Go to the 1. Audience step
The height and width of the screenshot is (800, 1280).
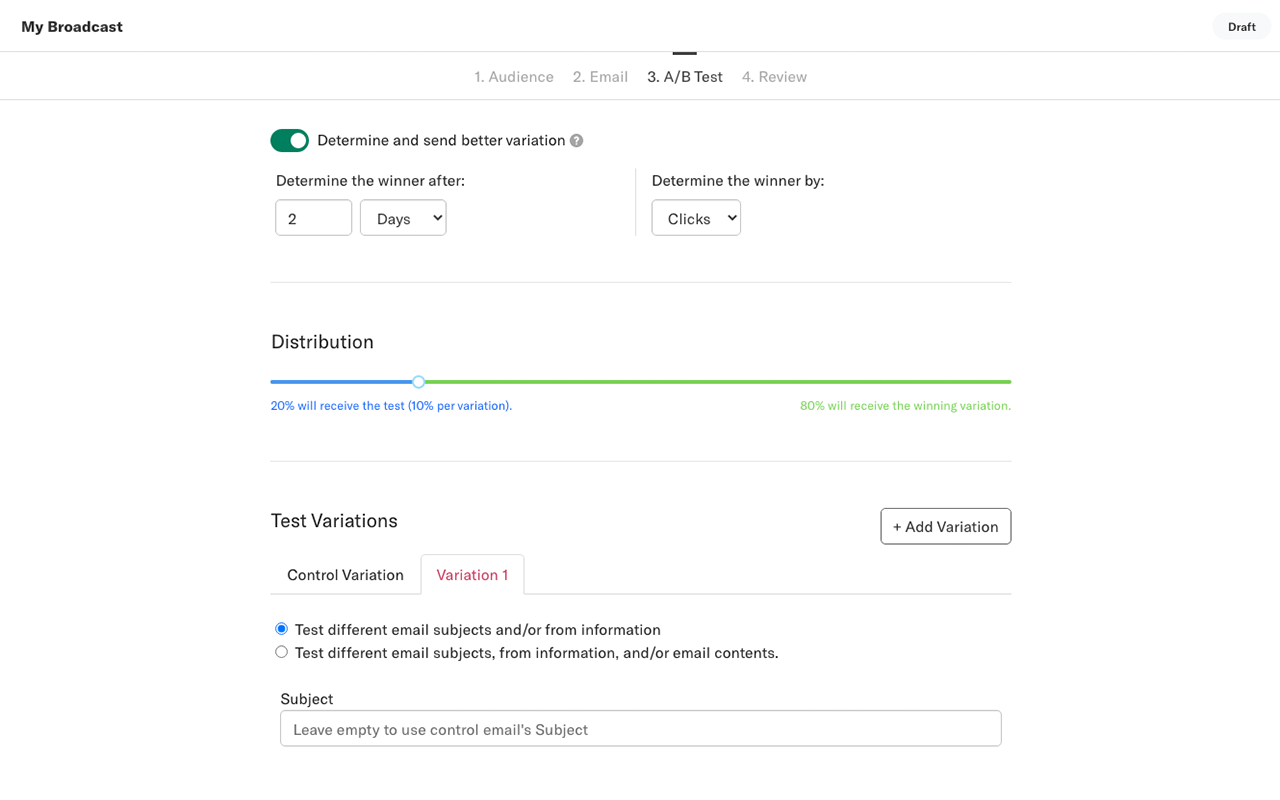pos(514,77)
